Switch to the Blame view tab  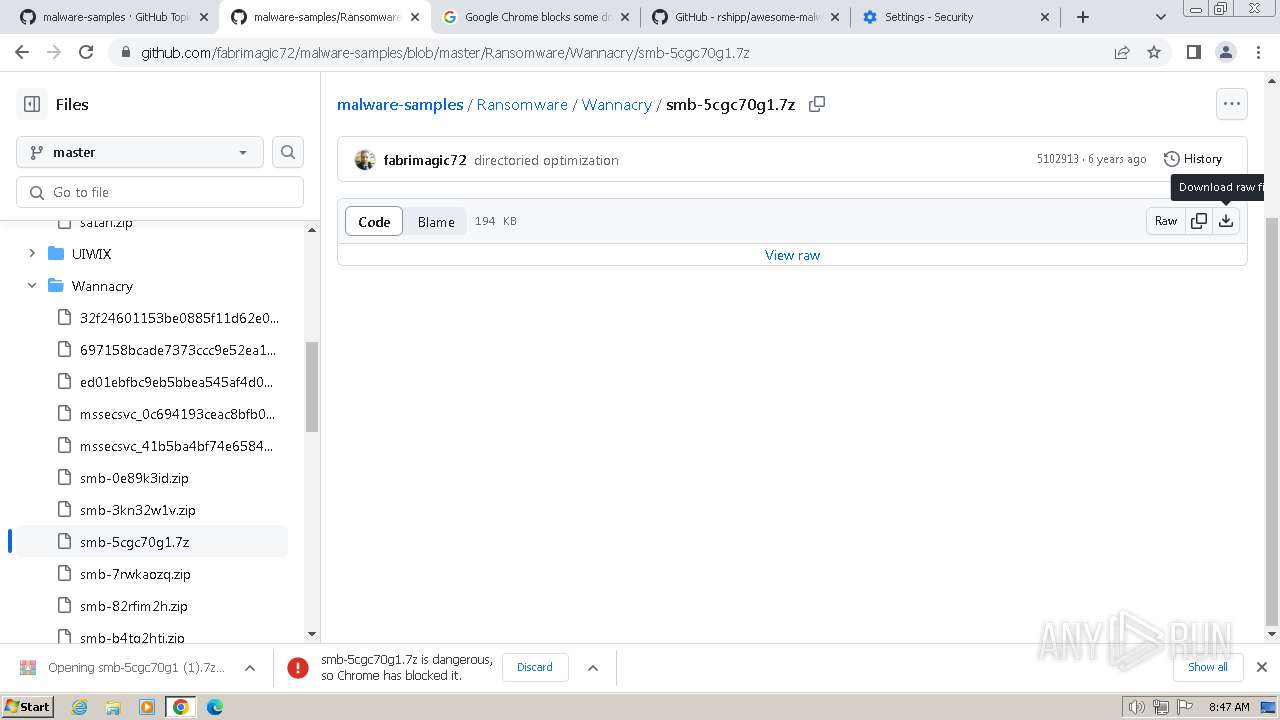[436, 222]
